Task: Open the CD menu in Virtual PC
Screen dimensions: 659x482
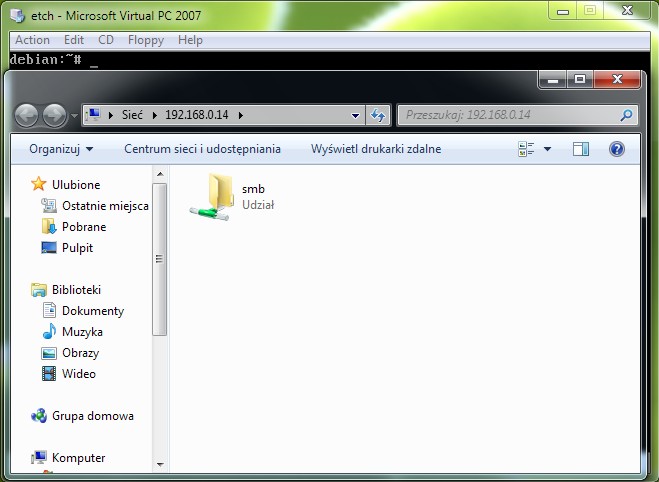Action: tap(106, 40)
